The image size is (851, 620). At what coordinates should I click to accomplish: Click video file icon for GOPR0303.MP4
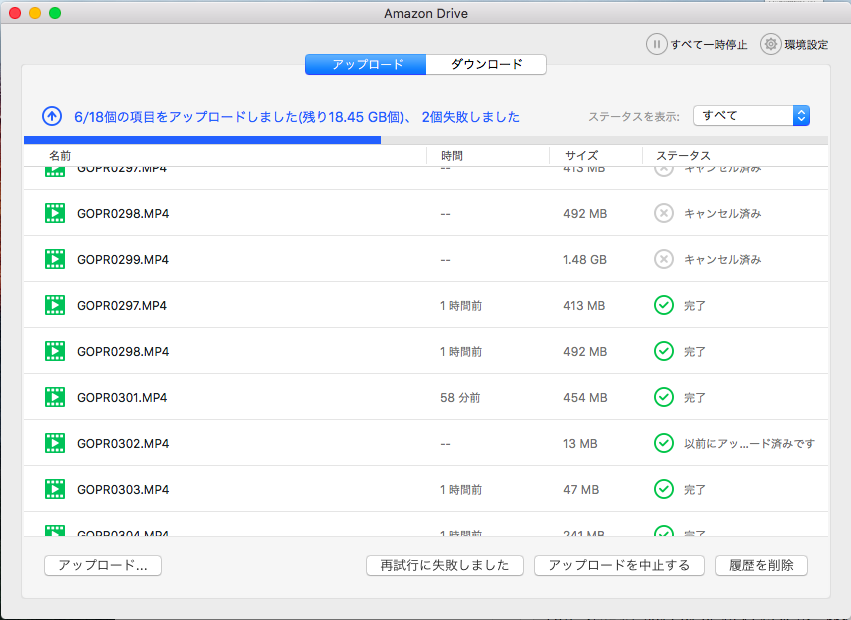pyautogui.click(x=55, y=489)
